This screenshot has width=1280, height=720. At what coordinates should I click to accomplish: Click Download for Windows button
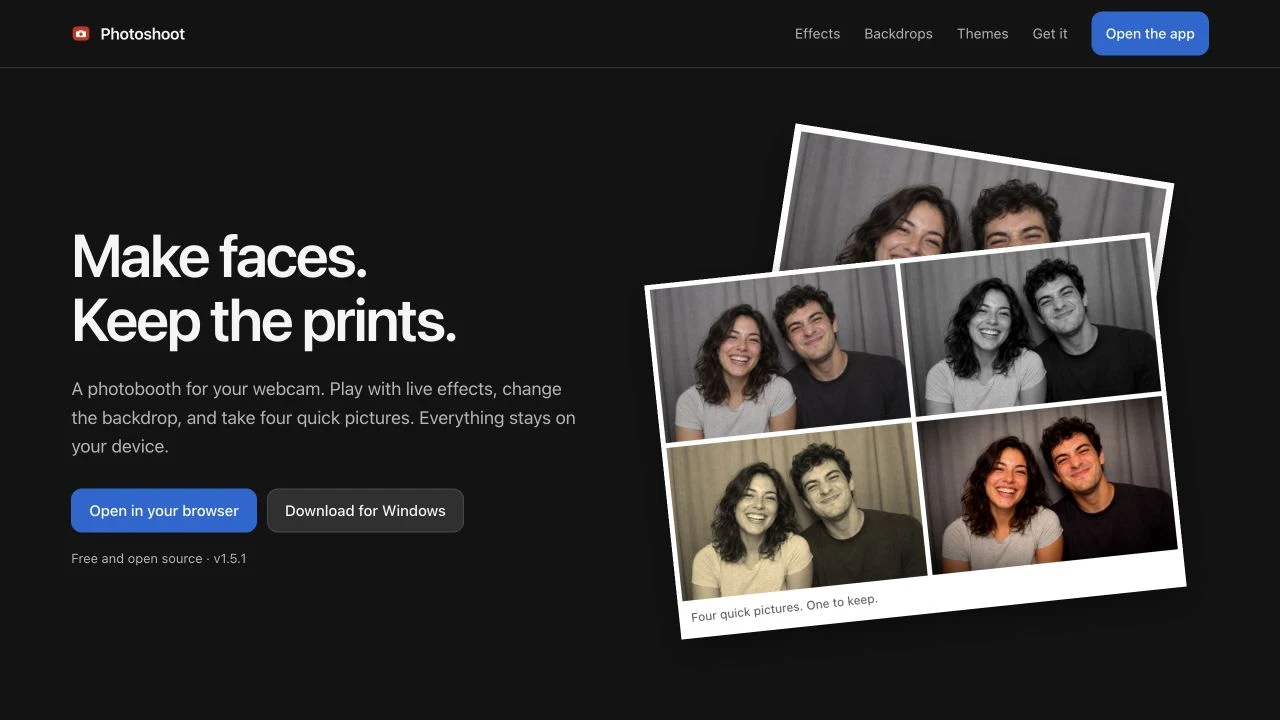coord(365,510)
